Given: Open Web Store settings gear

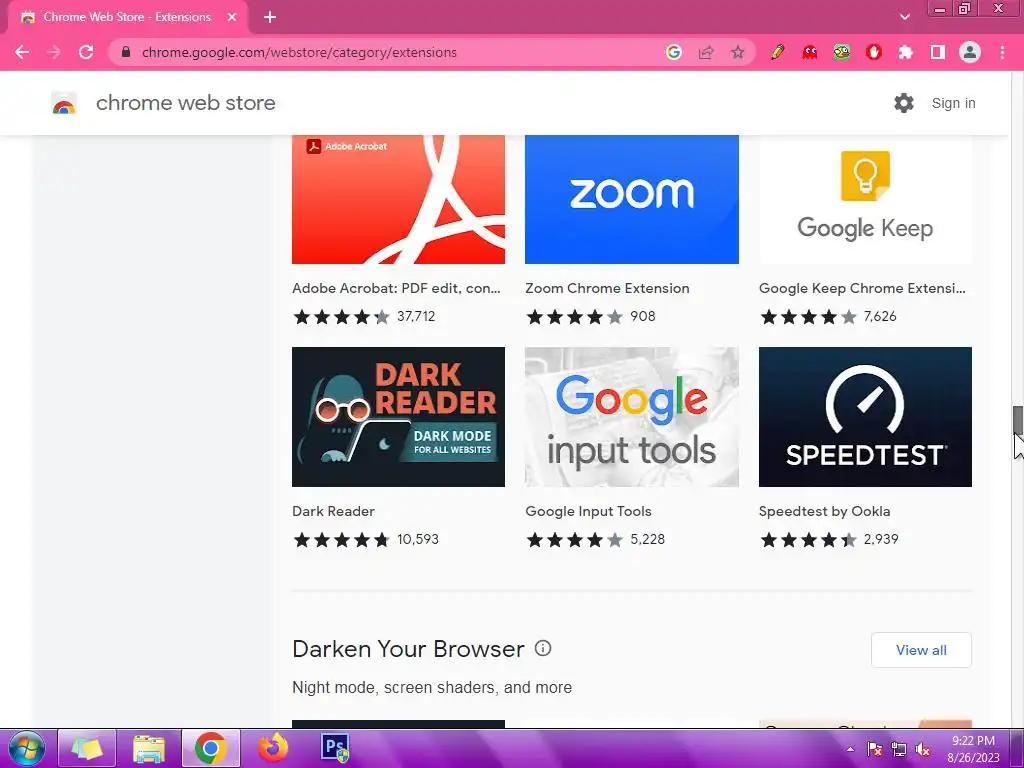Looking at the screenshot, I should click(x=904, y=103).
